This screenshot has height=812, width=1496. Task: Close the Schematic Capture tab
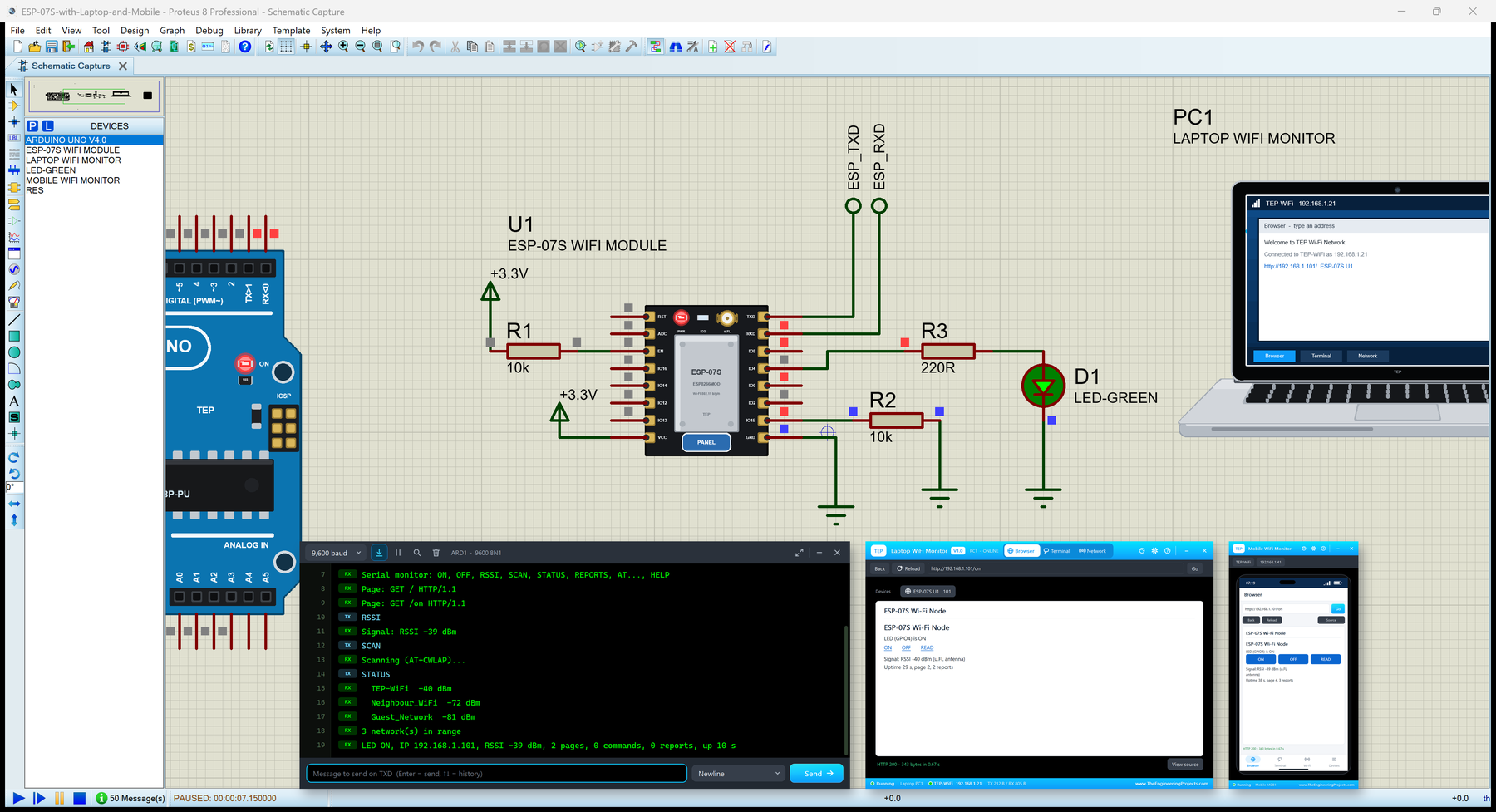123,66
